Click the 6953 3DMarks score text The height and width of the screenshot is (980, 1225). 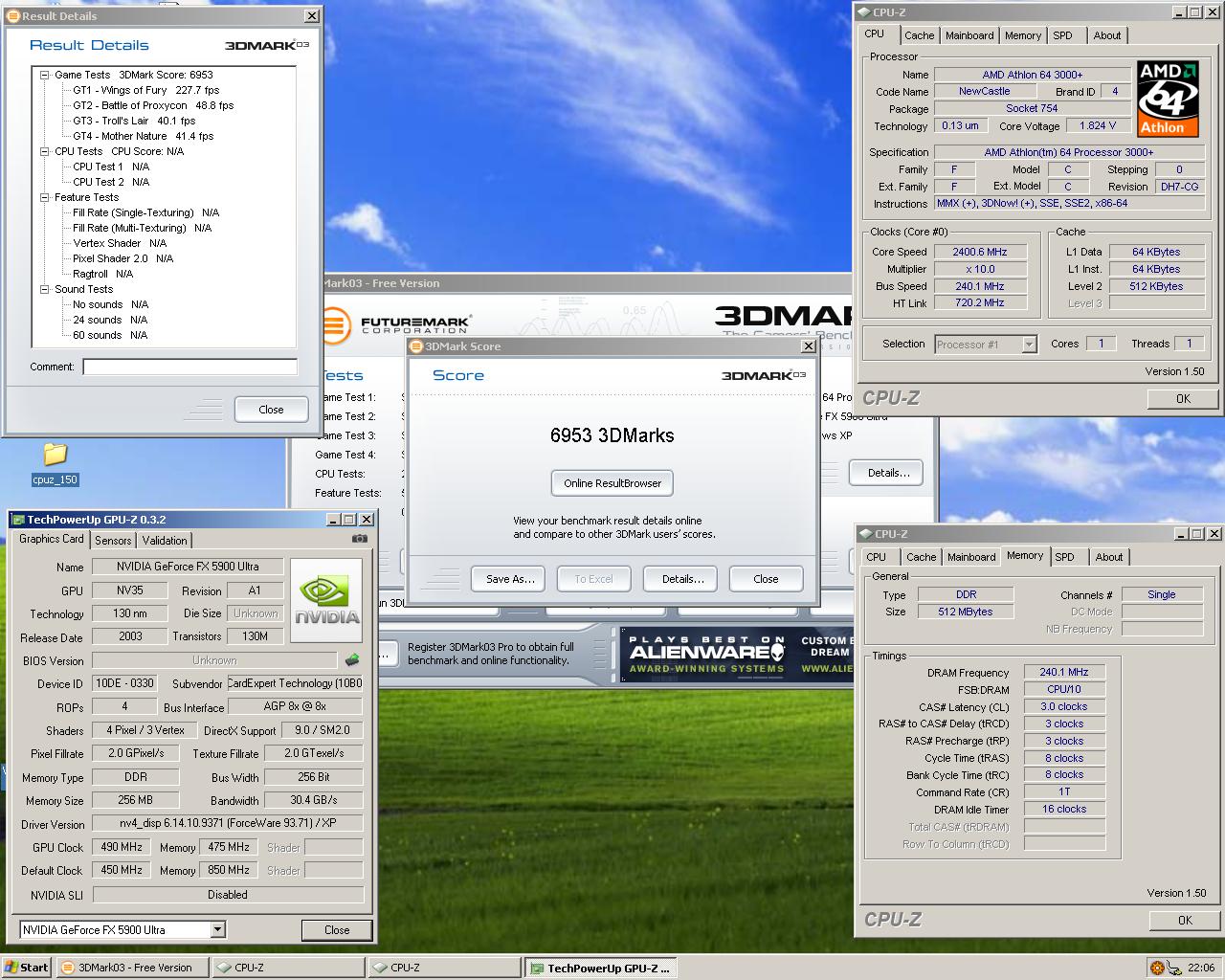pyautogui.click(x=612, y=435)
